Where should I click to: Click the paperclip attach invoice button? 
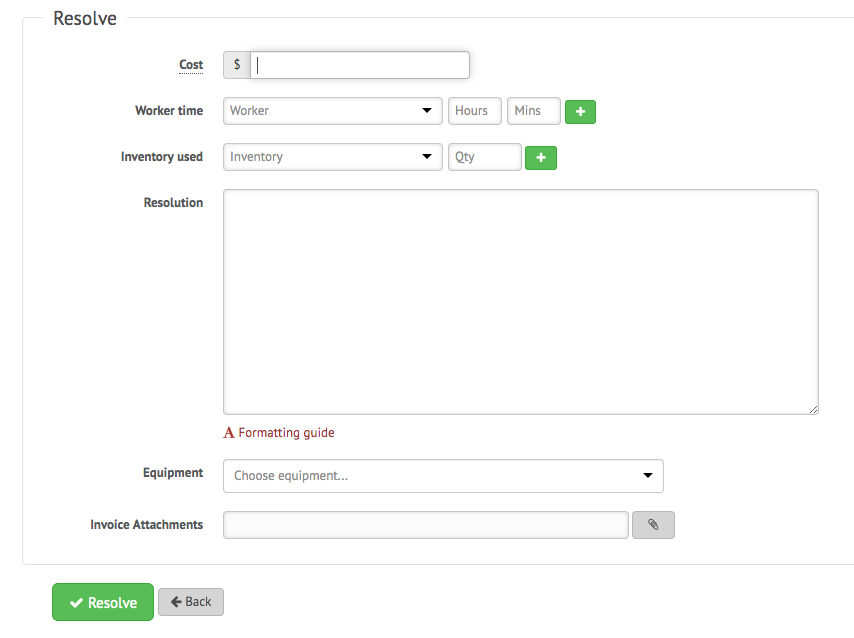click(x=653, y=525)
